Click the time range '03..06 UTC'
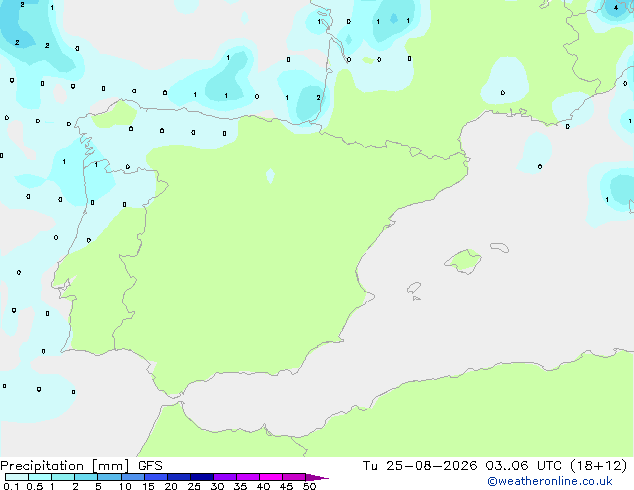The height and width of the screenshot is (490, 634). tap(524, 466)
